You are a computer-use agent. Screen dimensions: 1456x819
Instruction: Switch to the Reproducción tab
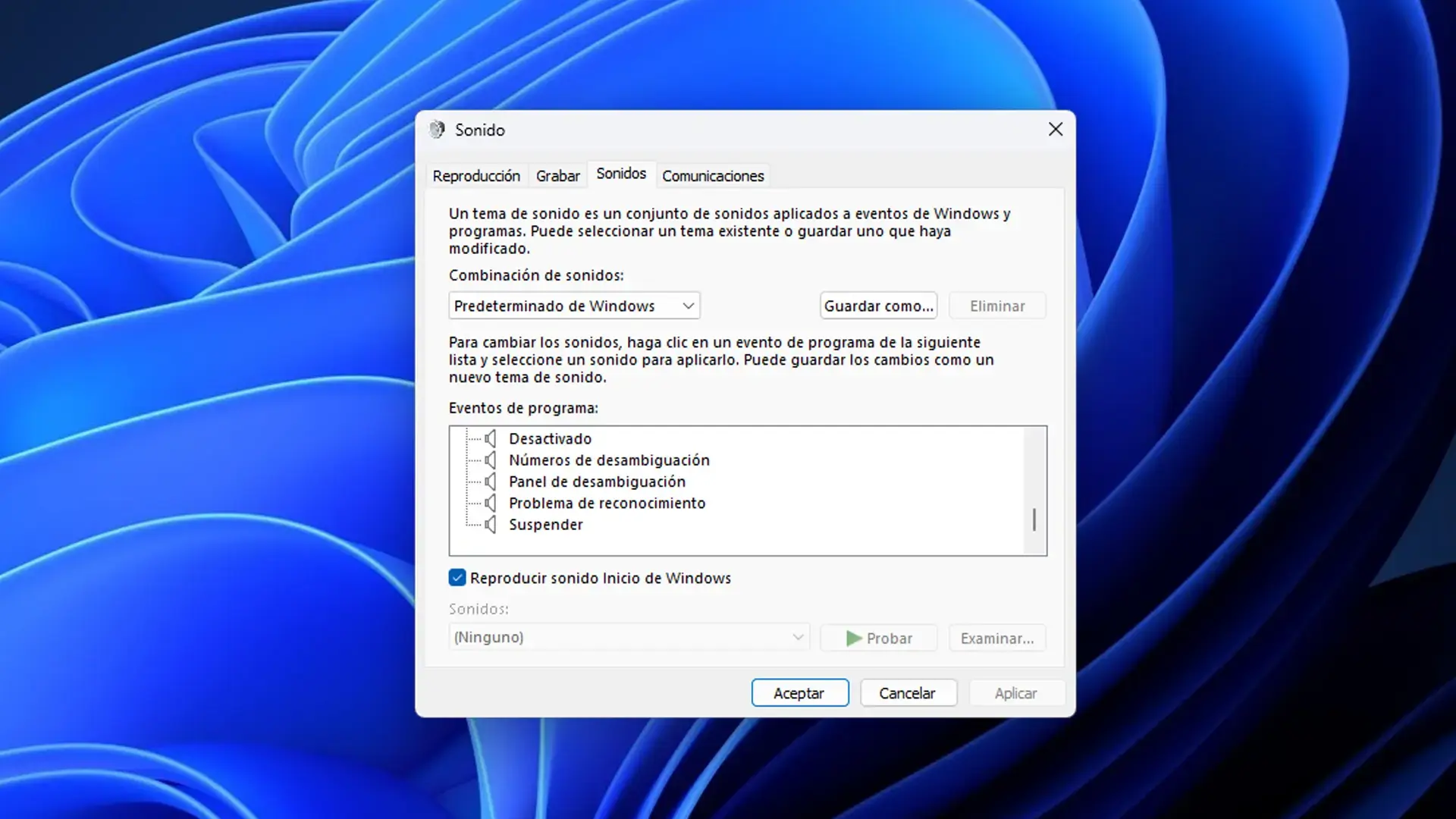click(476, 175)
